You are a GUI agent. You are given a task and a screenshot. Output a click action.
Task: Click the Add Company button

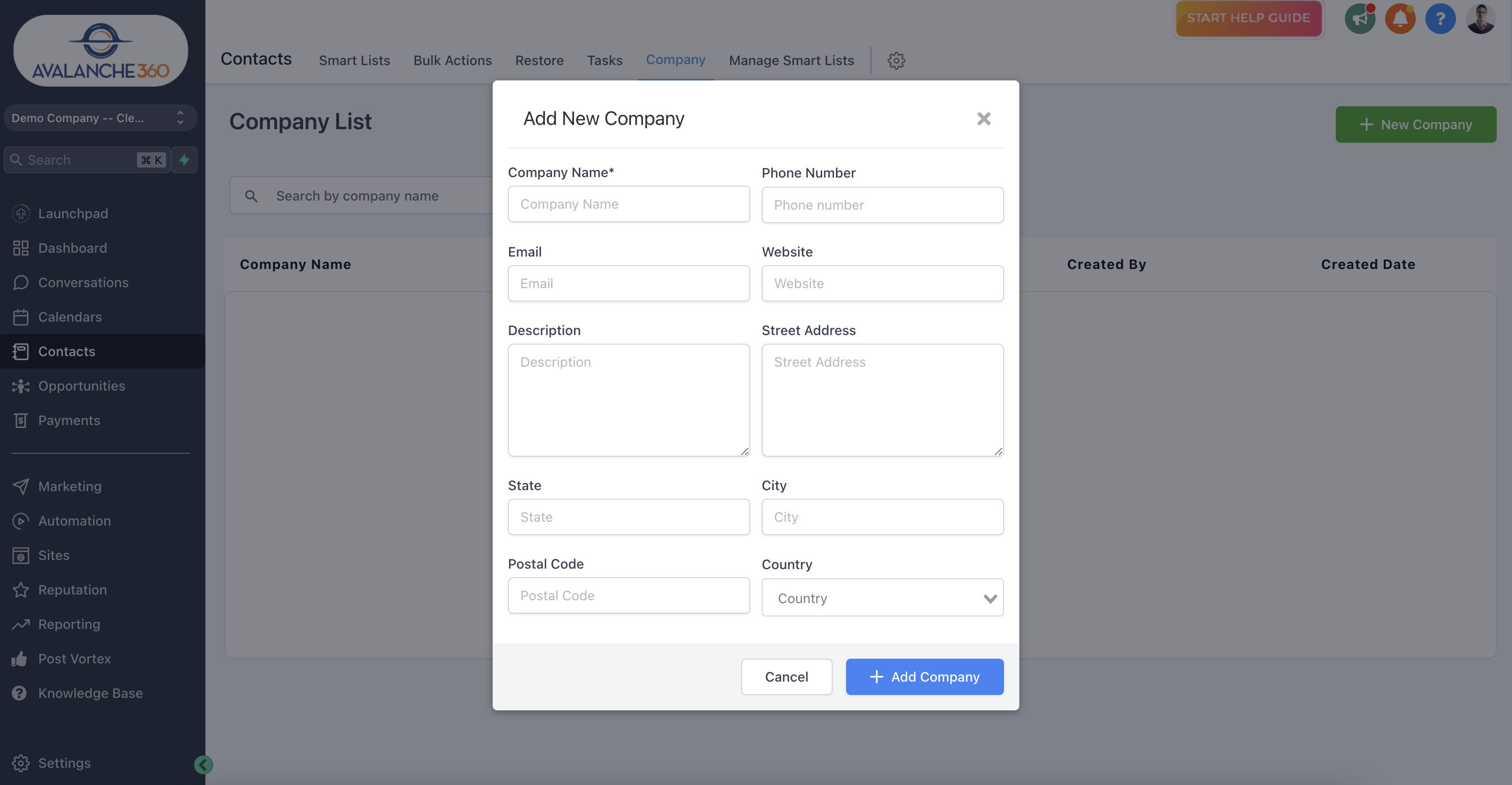[x=924, y=676]
